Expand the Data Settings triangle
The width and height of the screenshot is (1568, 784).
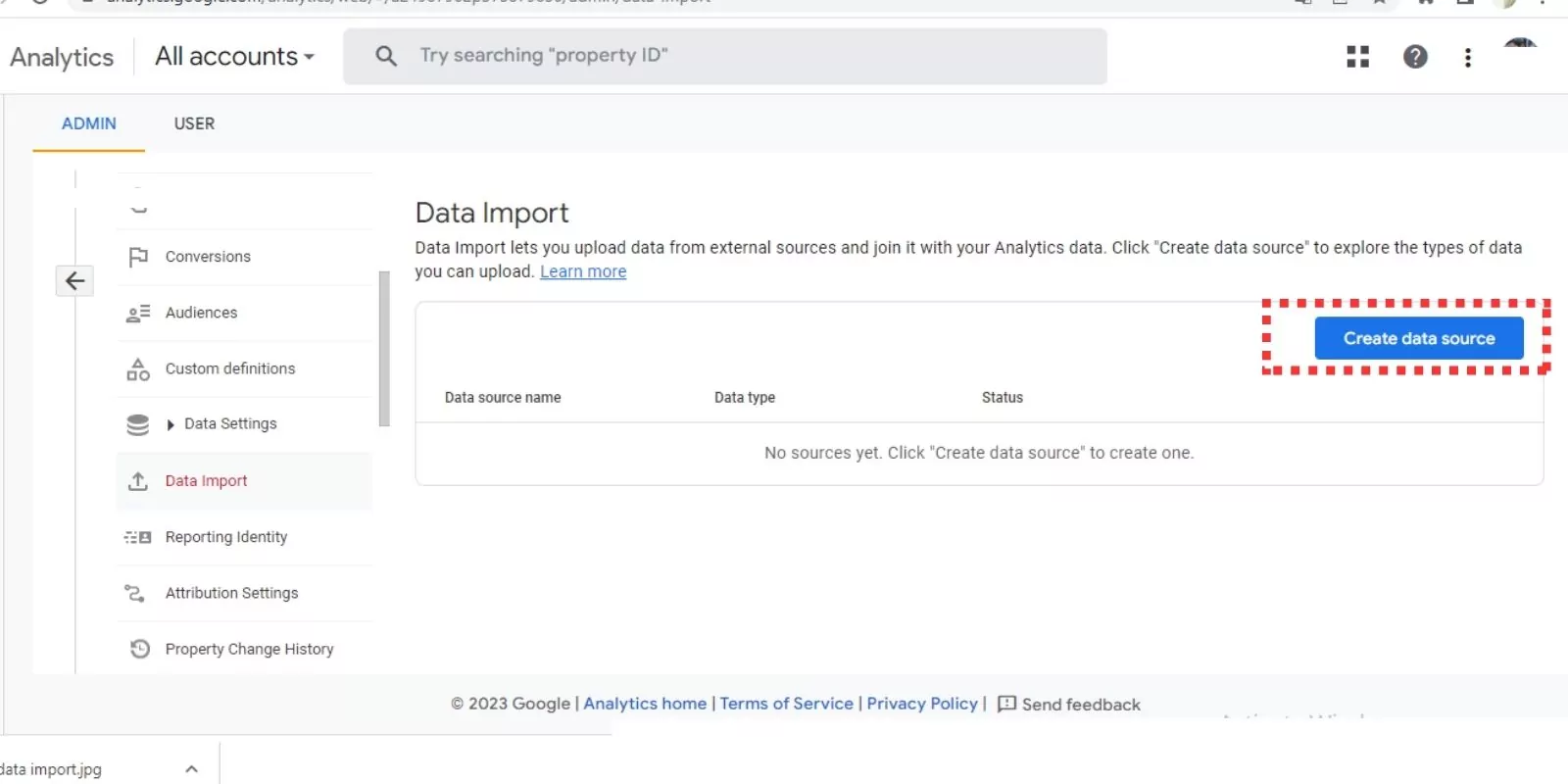171,424
